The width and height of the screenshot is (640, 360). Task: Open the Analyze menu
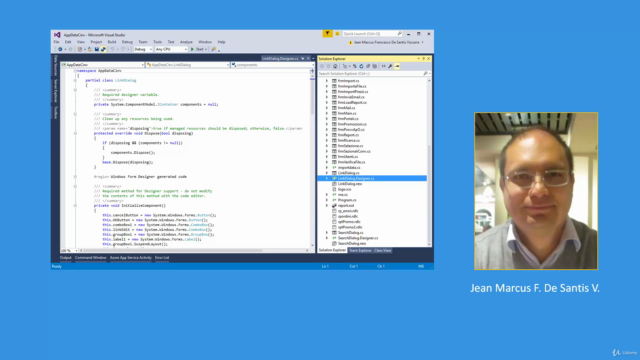(x=186, y=42)
